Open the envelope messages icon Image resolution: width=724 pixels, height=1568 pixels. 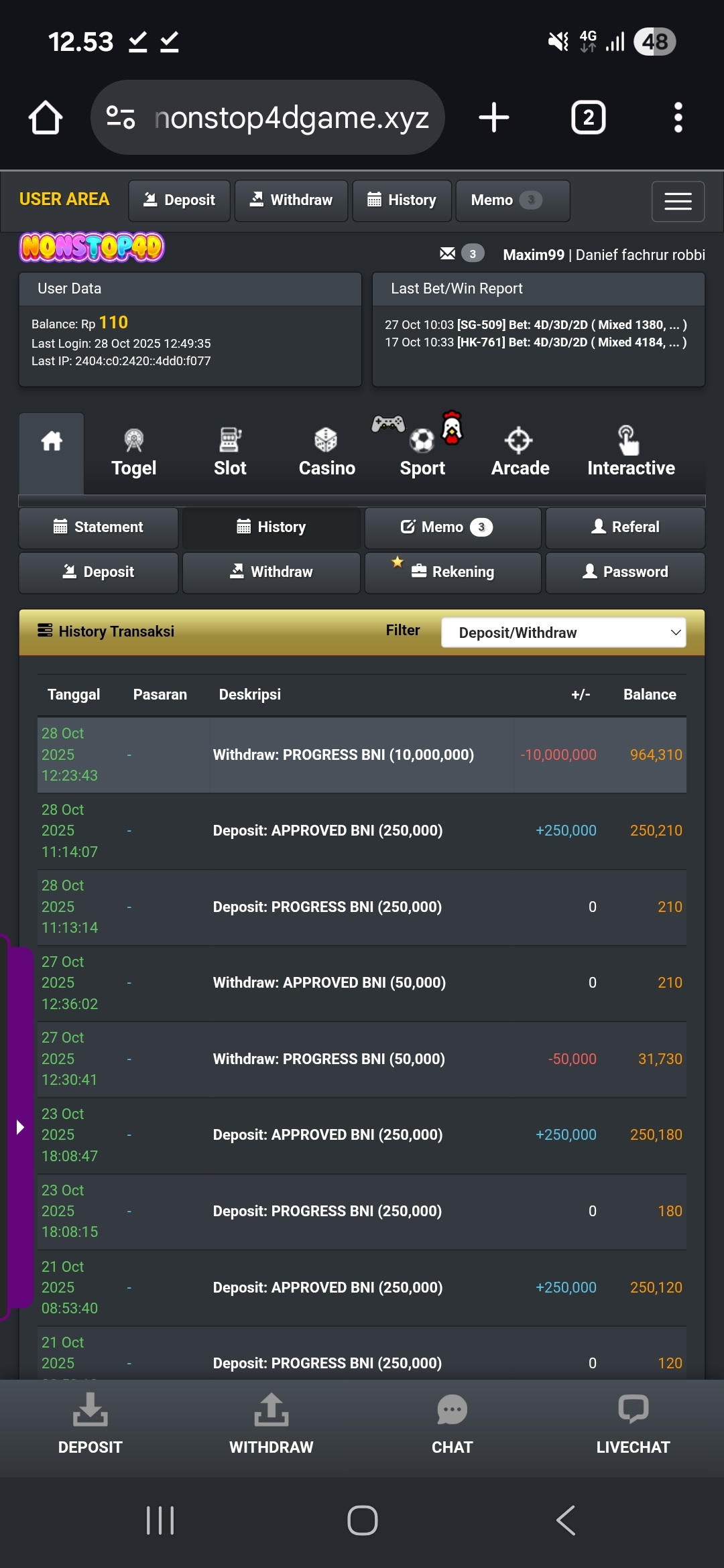point(447,253)
